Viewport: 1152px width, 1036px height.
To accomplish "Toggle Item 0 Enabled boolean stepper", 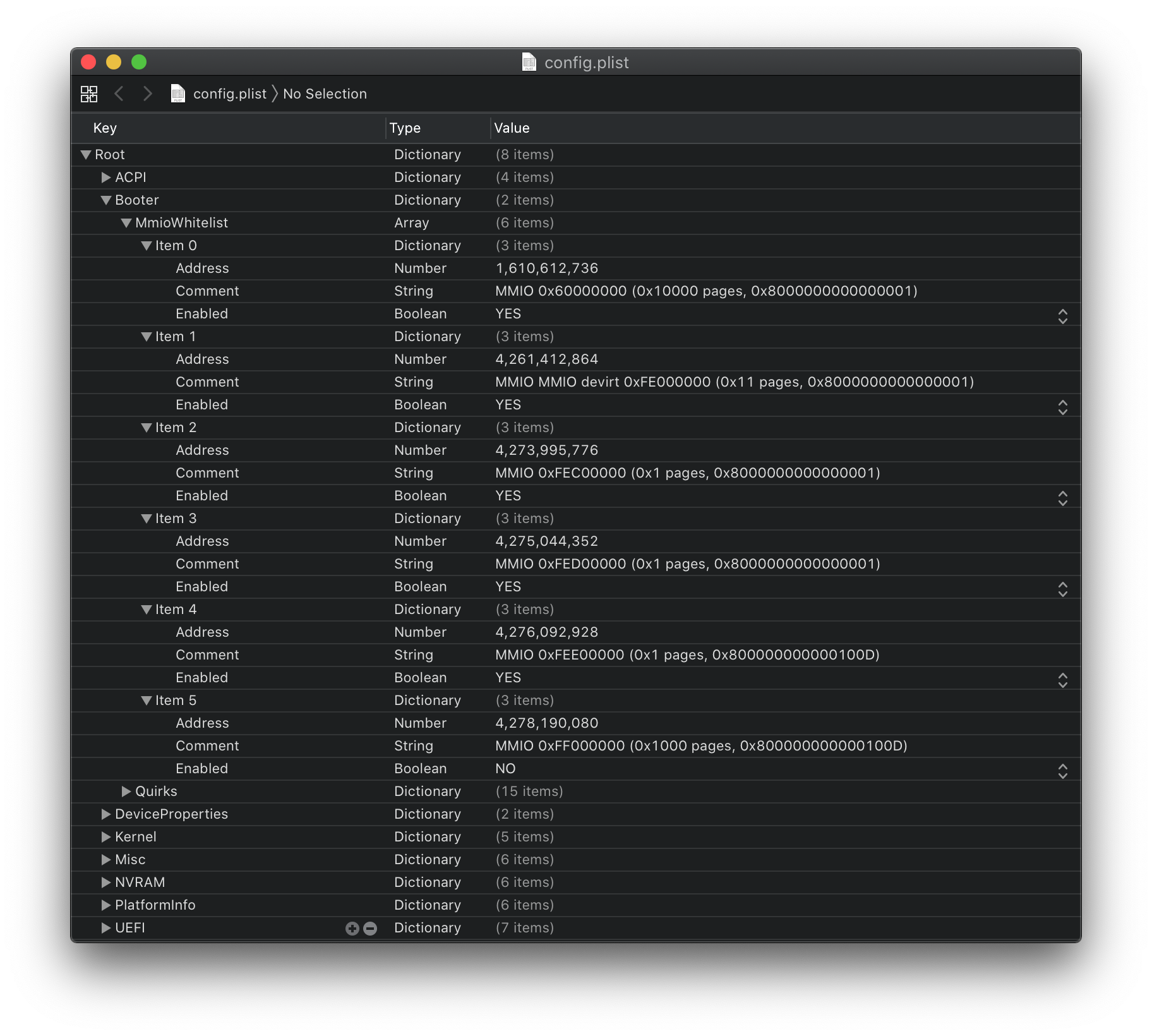I will [x=1062, y=315].
